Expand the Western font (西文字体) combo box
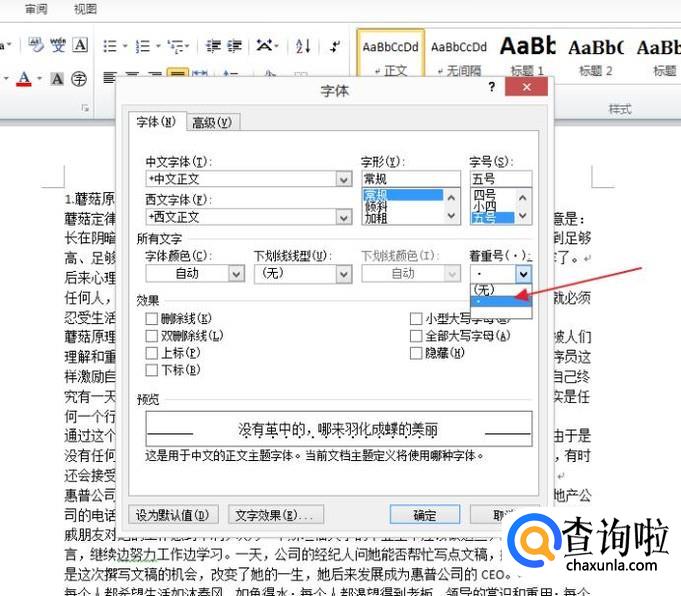 344,217
